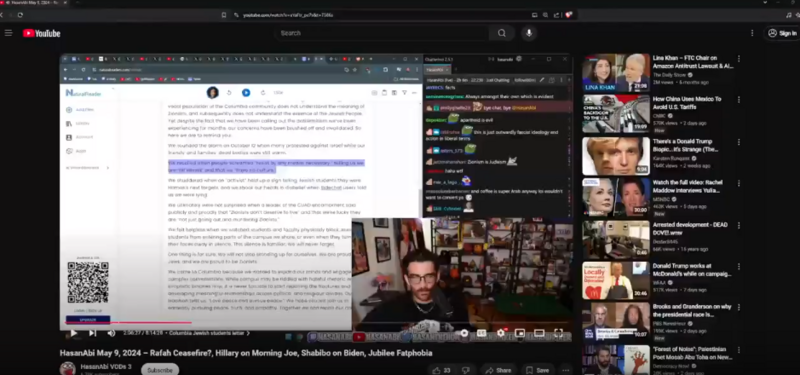Open Brooks and Granderson PBS thumbnail
Viewport: 800px width, 375px height.
(x=616, y=322)
